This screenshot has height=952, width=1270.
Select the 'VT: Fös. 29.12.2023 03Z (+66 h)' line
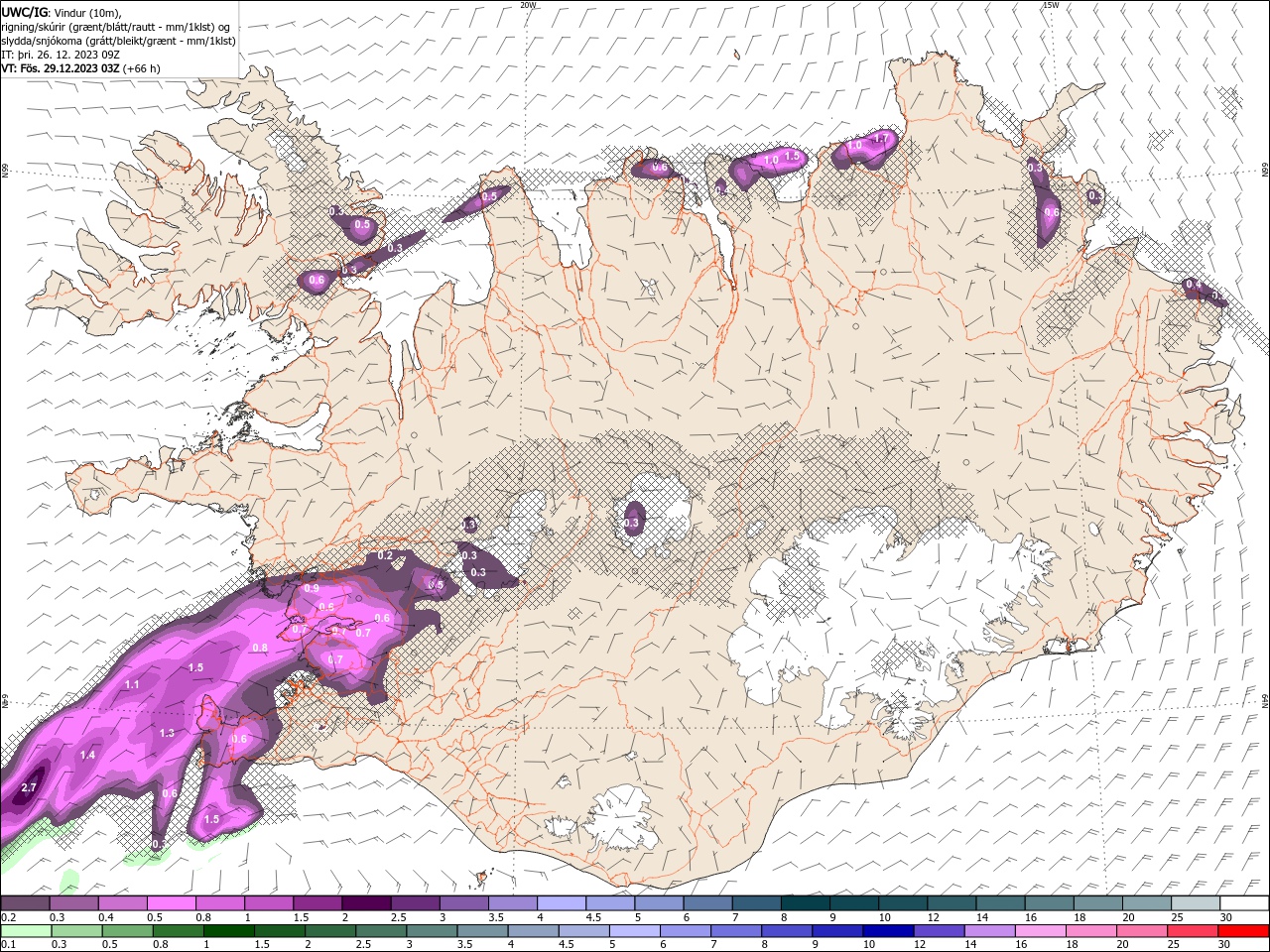point(80,68)
